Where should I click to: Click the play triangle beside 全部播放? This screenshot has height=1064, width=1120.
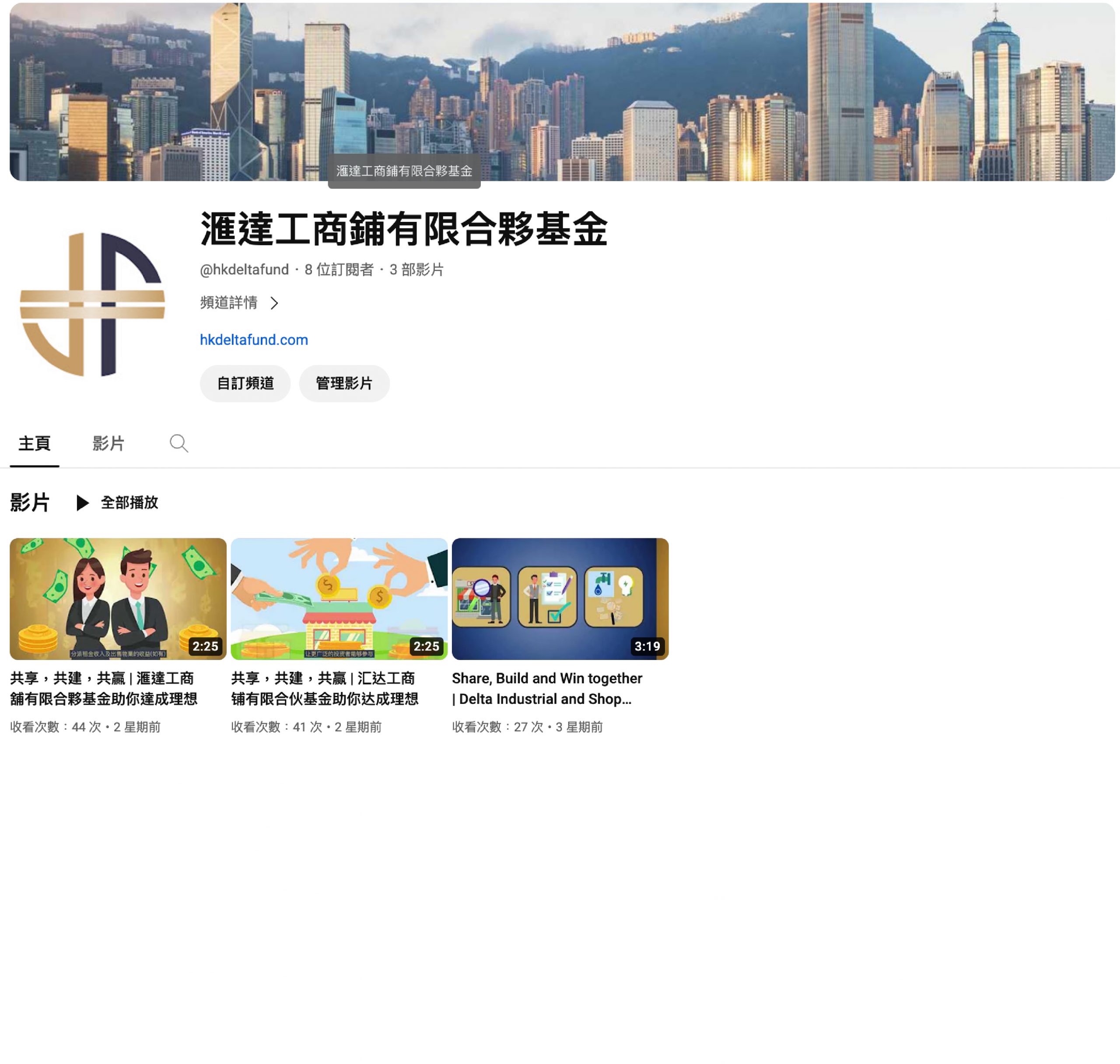pyautogui.click(x=82, y=502)
